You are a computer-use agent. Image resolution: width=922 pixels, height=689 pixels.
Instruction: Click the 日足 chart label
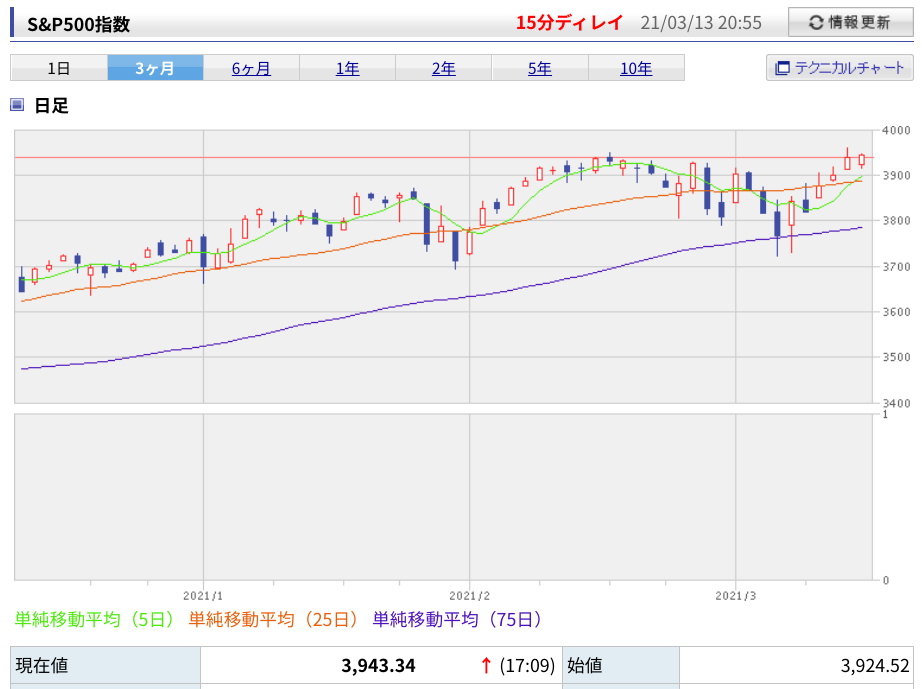(52, 105)
